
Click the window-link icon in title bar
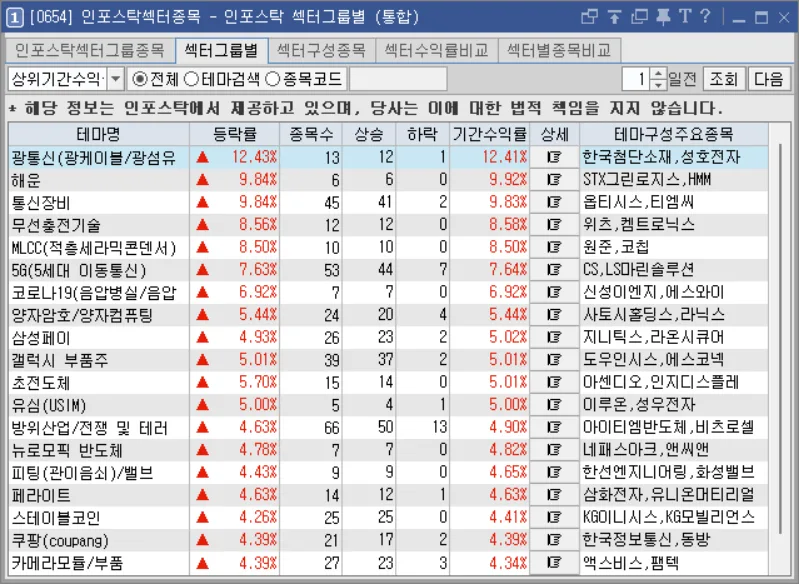coord(590,17)
